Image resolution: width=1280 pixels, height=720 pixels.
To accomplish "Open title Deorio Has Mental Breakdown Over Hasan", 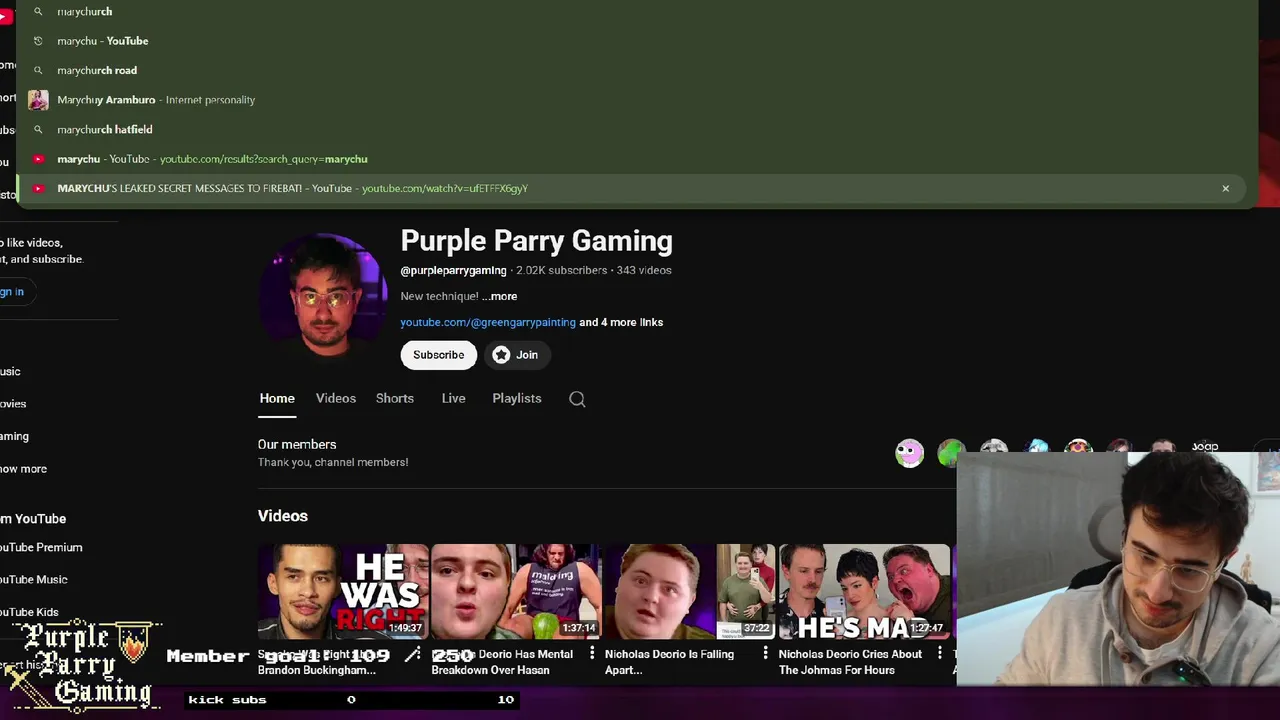I will point(502,662).
